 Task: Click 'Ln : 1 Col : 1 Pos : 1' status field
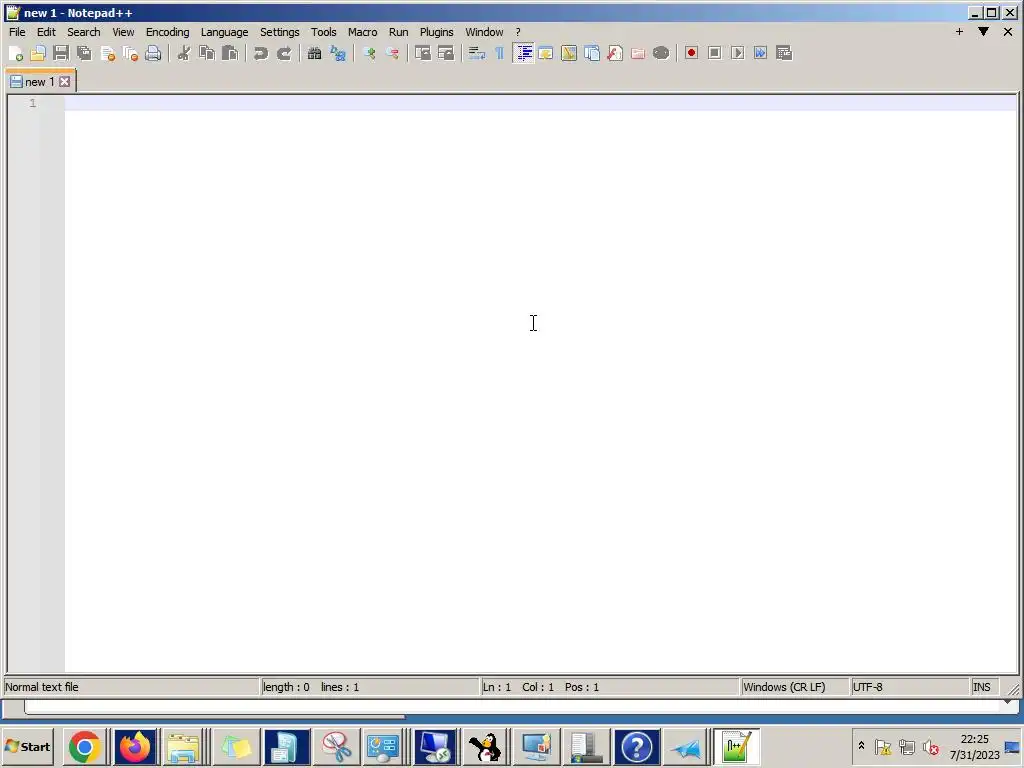point(609,687)
